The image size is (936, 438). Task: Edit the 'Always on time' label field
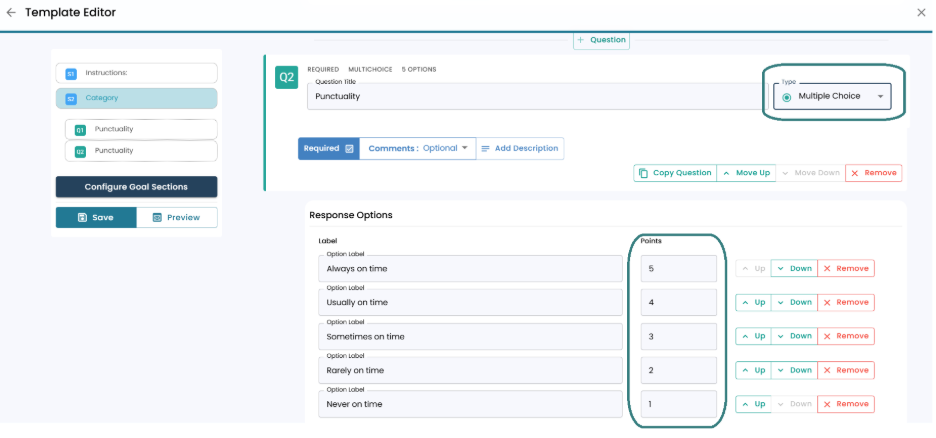(x=470, y=269)
